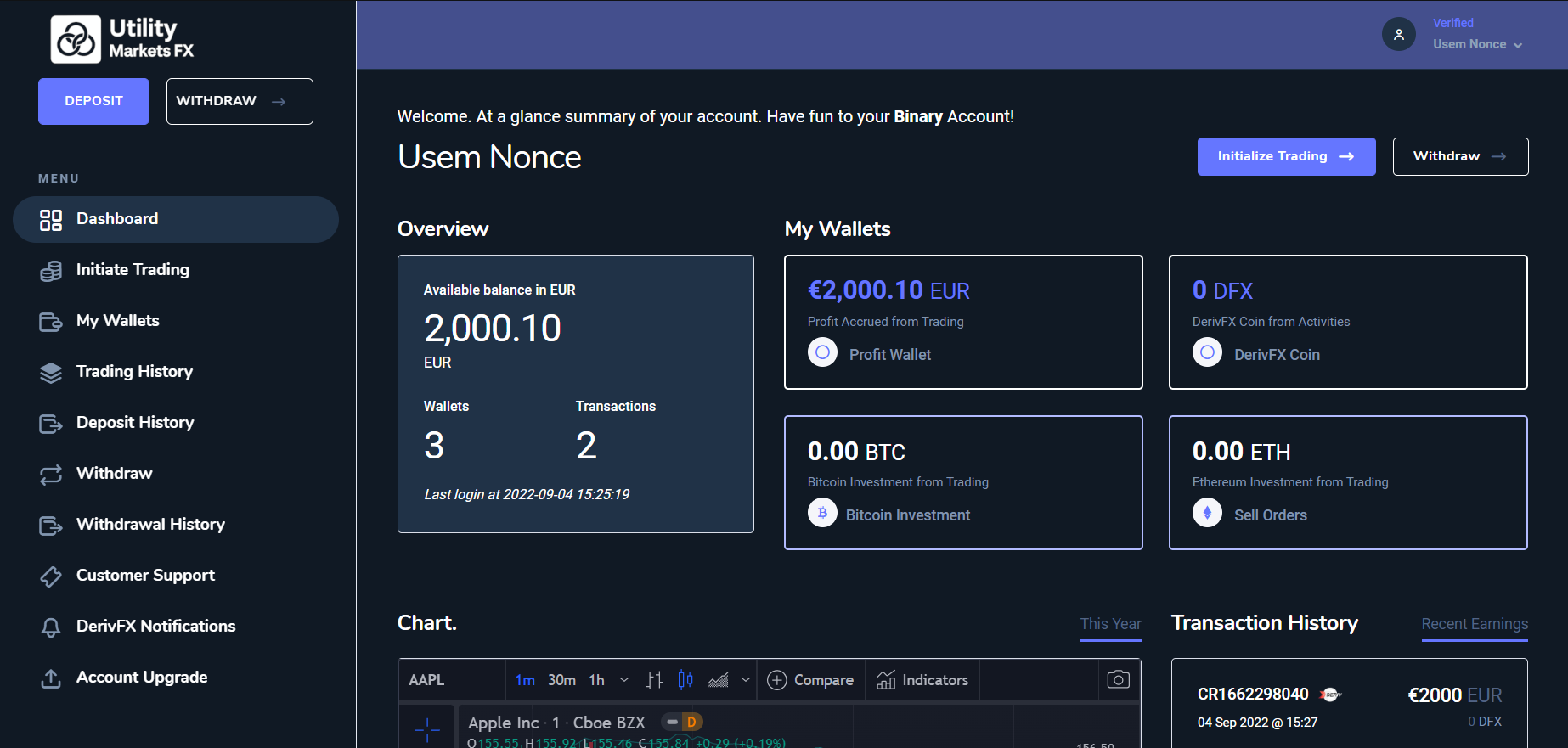
Task: Click the blue DEPOSIT button
Action: (x=93, y=101)
